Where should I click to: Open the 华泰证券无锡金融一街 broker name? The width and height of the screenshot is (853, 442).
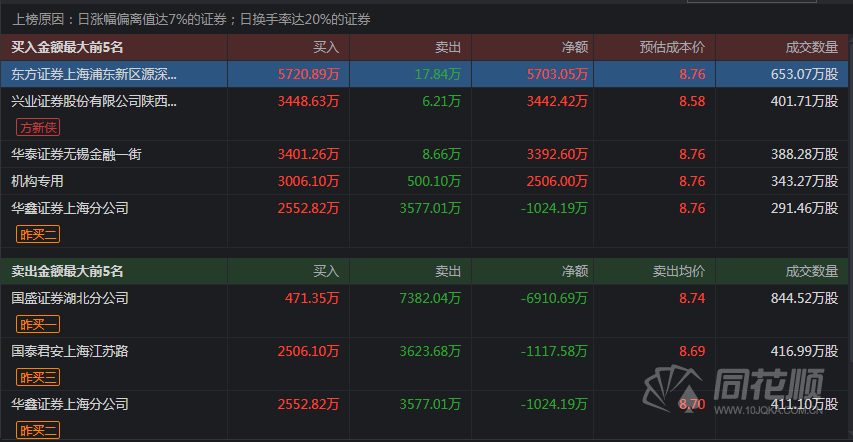(77, 155)
